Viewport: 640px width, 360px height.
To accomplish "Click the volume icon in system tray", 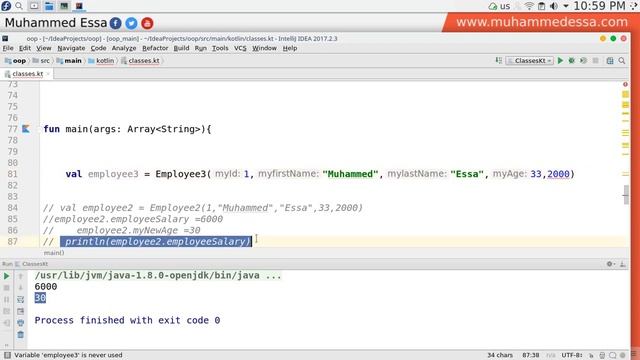I will coord(554,6).
